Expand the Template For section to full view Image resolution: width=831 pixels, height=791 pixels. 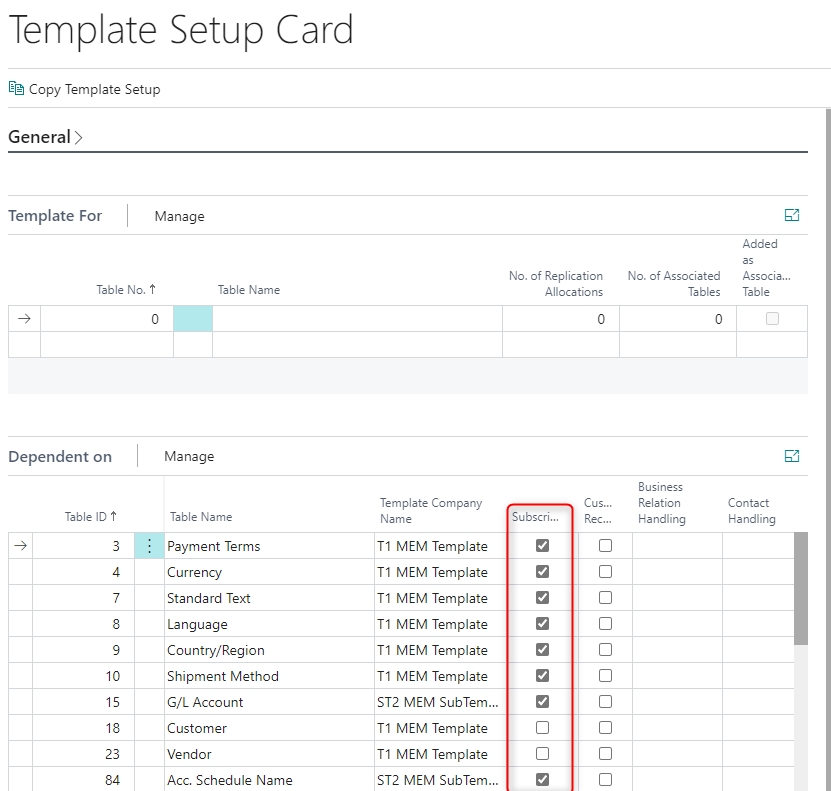(x=792, y=215)
